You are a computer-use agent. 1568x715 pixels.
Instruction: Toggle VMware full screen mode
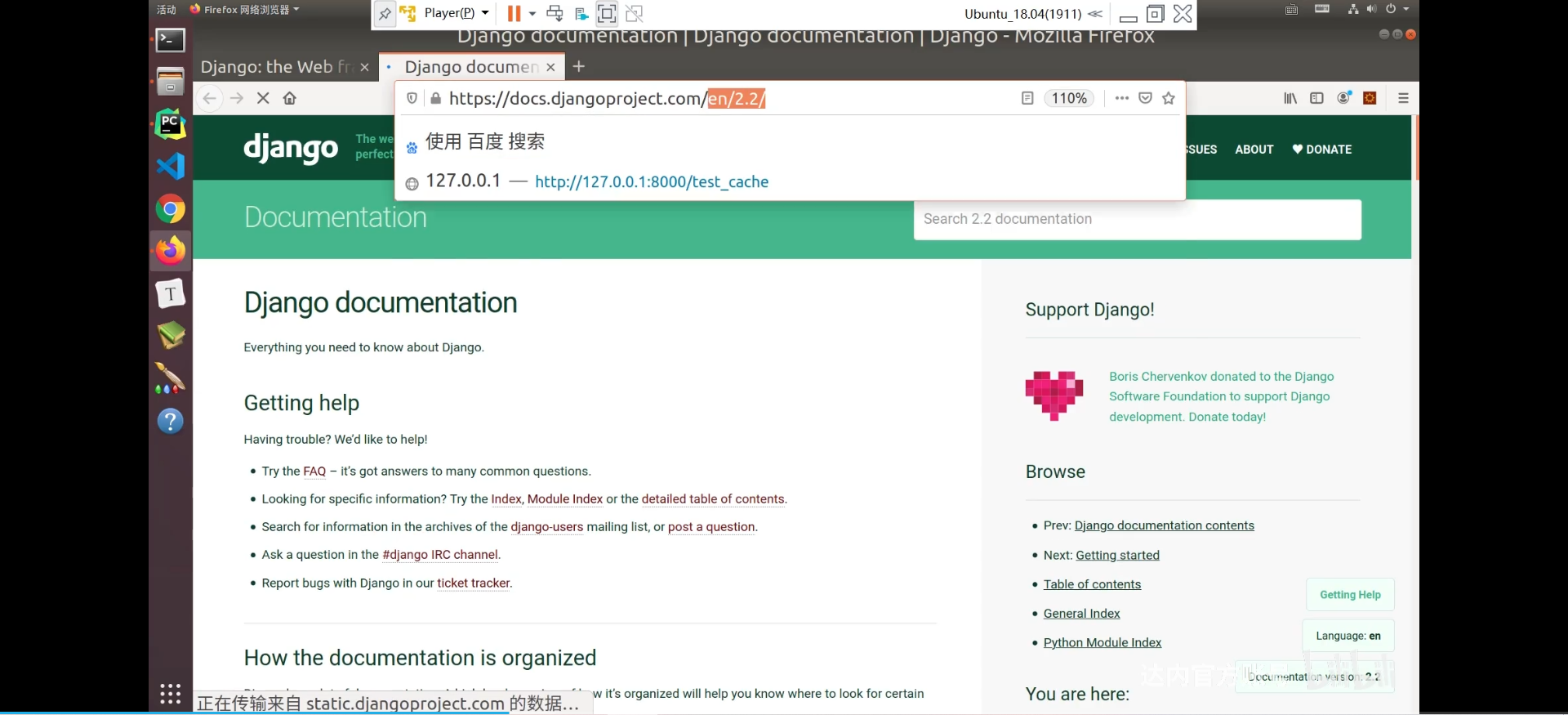(x=607, y=13)
